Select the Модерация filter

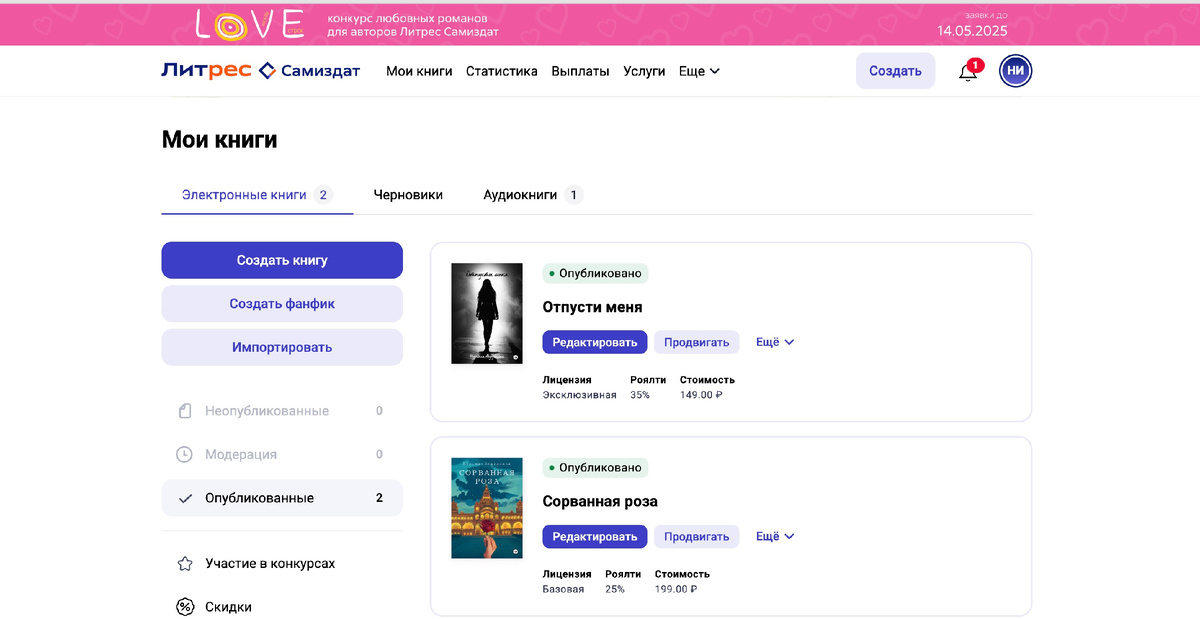coord(282,454)
